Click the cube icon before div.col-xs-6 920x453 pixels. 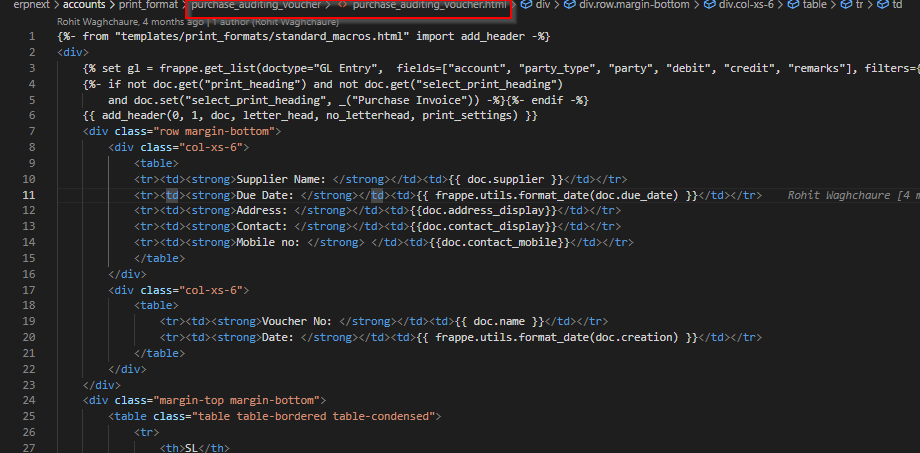coord(710,5)
